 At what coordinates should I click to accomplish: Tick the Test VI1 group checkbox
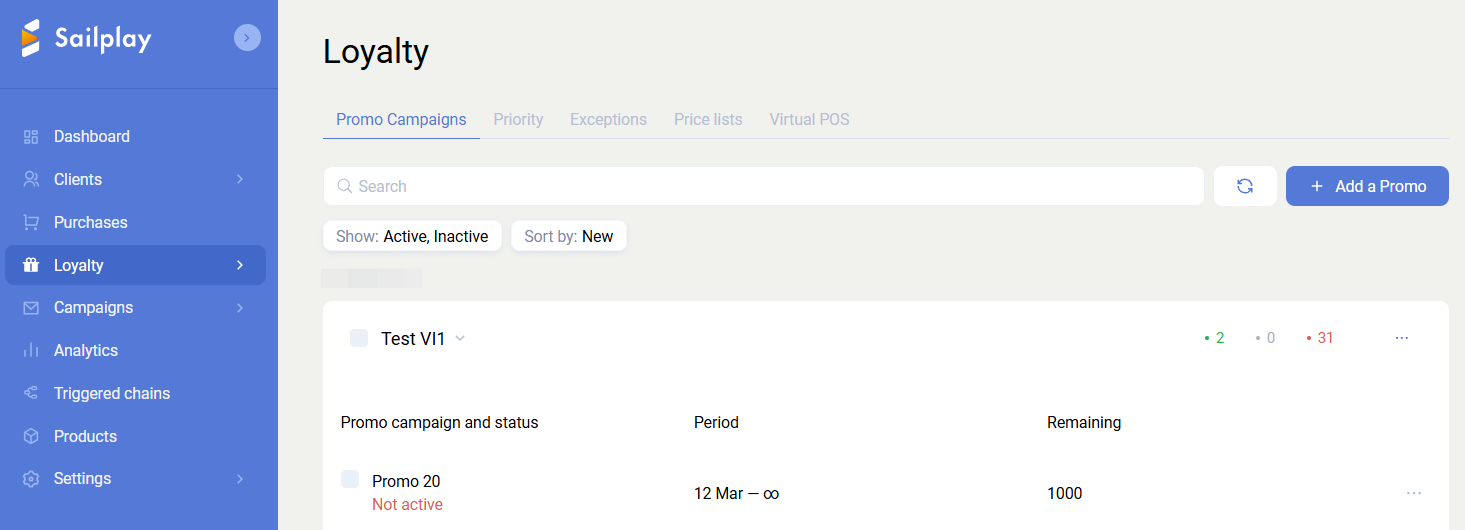coord(359,338)
